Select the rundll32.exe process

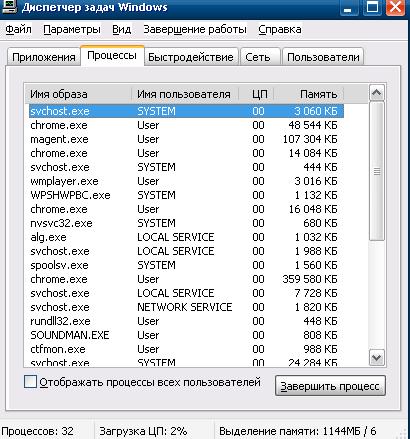click(186, 321)
